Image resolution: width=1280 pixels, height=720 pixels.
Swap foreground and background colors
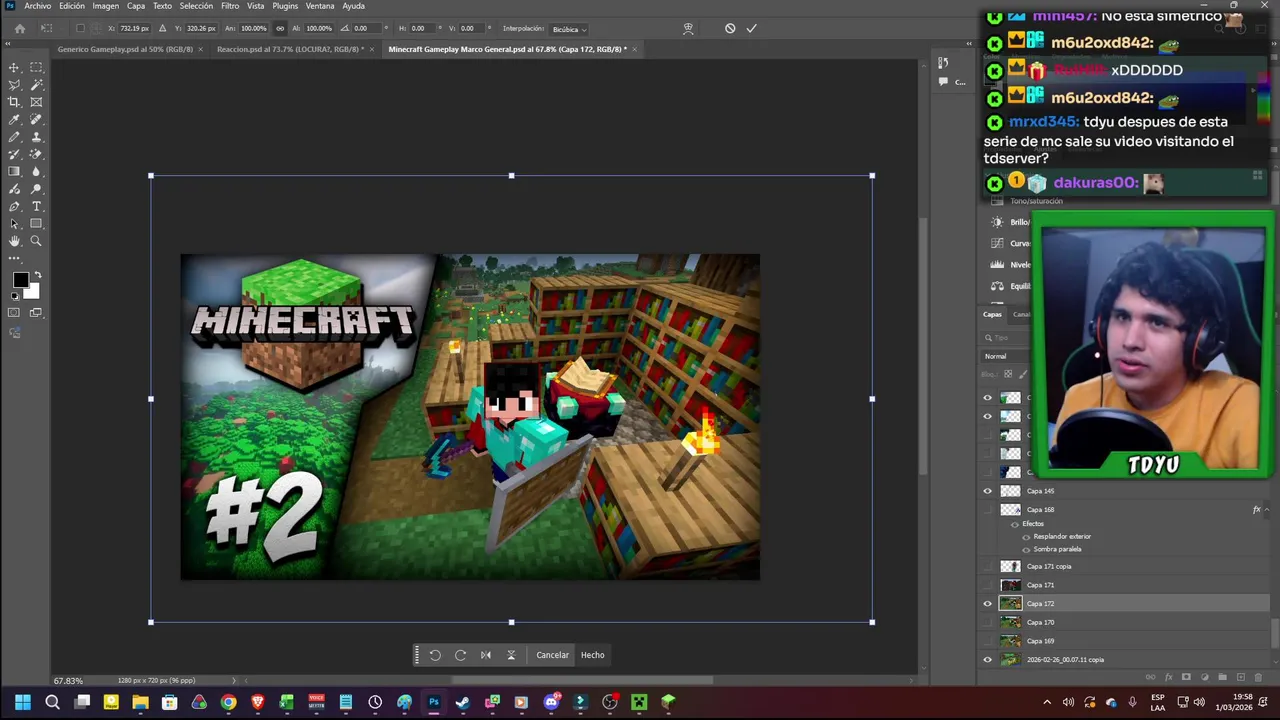38,275
